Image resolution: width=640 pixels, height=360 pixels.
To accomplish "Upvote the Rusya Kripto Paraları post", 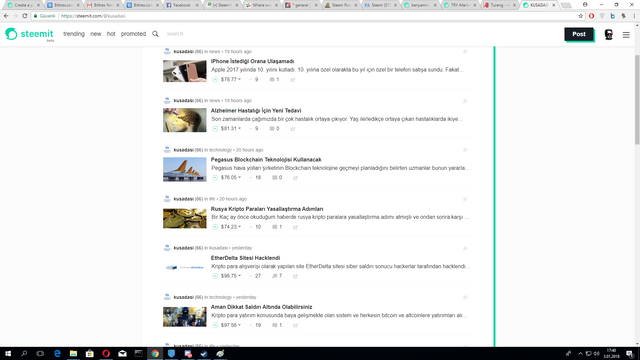I will pos(215,227).
